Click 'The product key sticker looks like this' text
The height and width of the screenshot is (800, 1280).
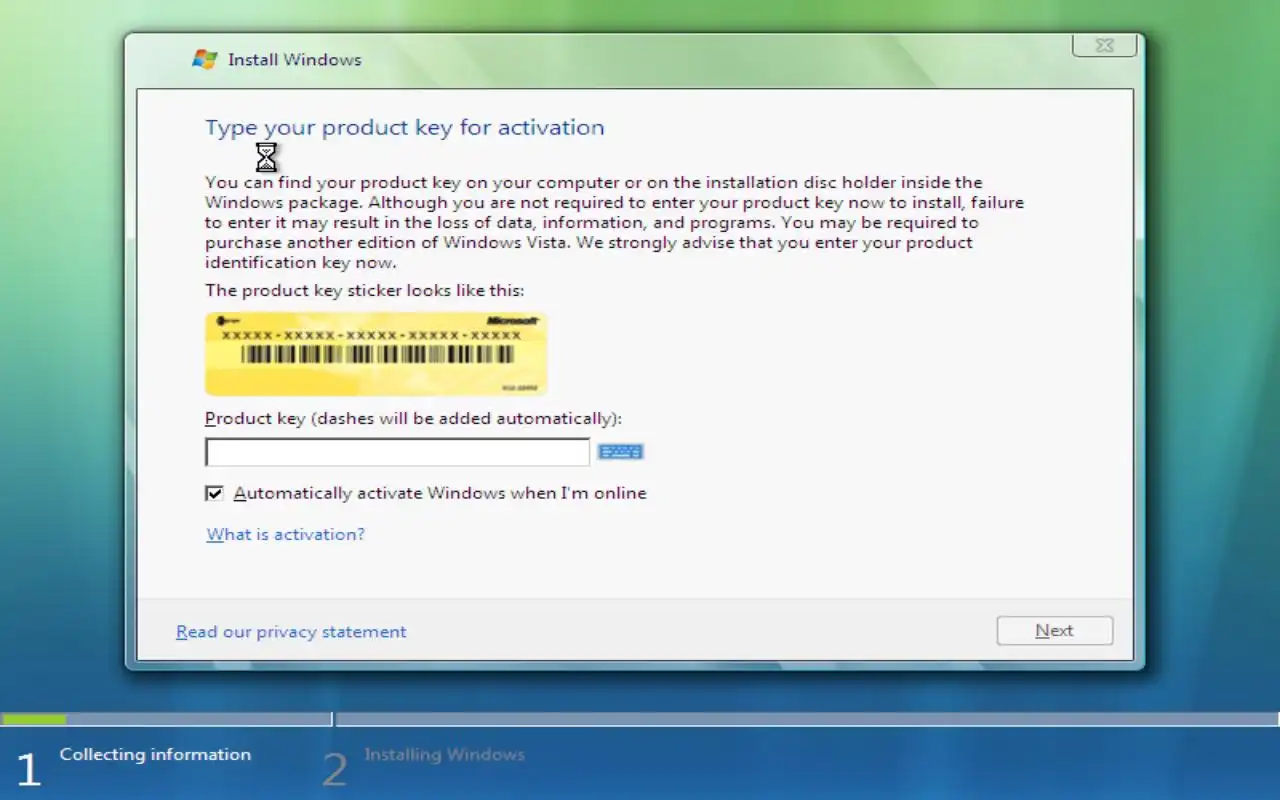365,291
